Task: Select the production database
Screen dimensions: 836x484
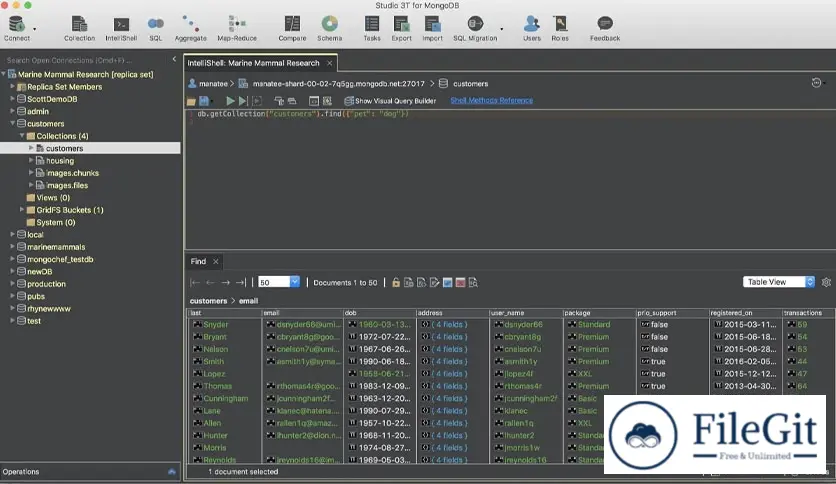Action: tap(46, 284)
